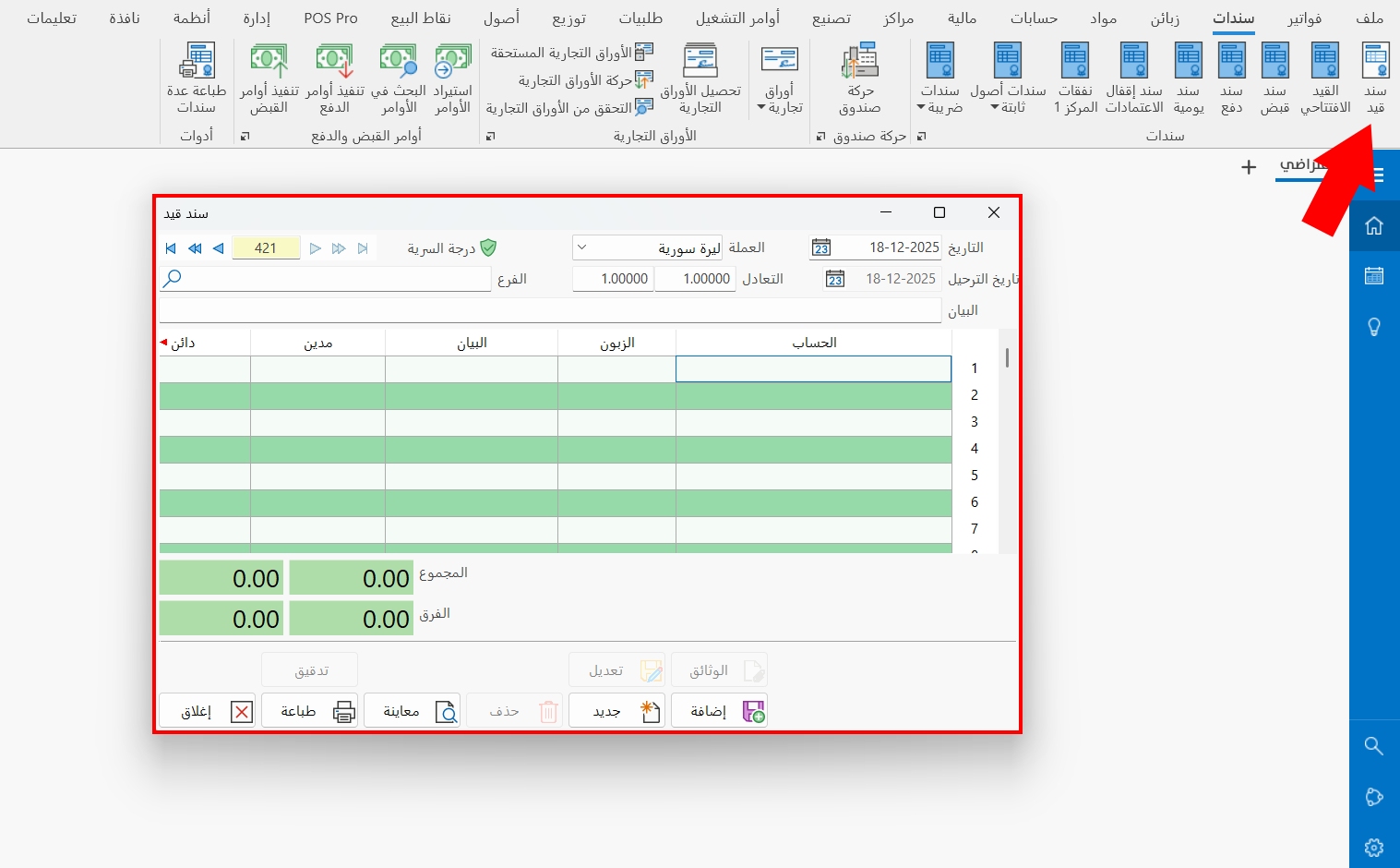Open سند دفع voucher icon
The image size is (1400, 868).
pyautogui.click(x=1231, y=74)
